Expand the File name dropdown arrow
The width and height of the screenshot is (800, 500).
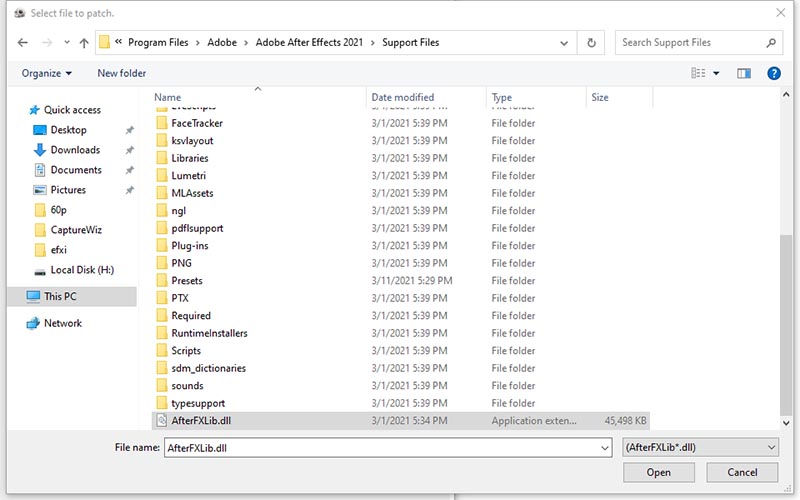pyautogui.click(x=605, y=447)
